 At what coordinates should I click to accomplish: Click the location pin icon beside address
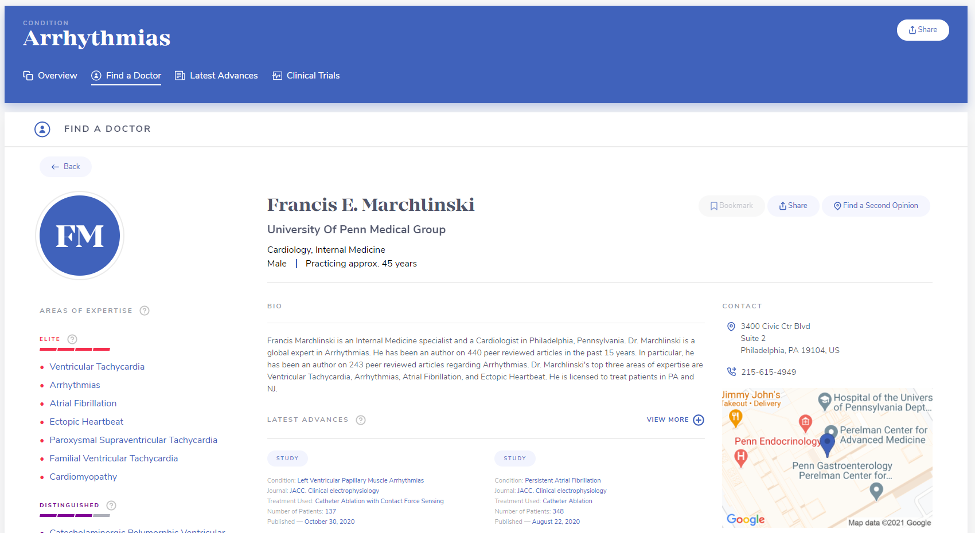tap(731, 326)
